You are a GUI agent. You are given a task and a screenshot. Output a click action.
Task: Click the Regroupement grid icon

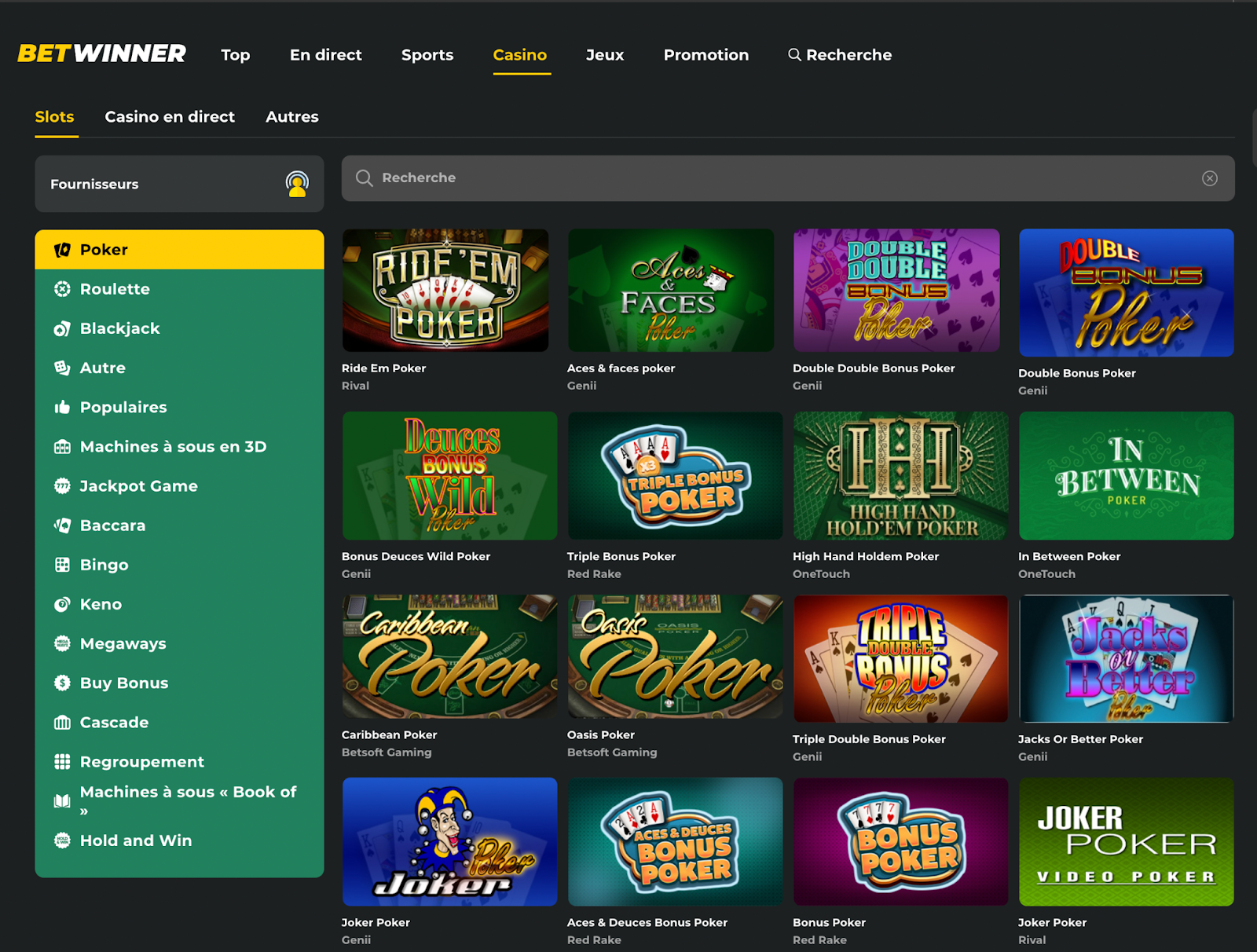coord(62,762)
